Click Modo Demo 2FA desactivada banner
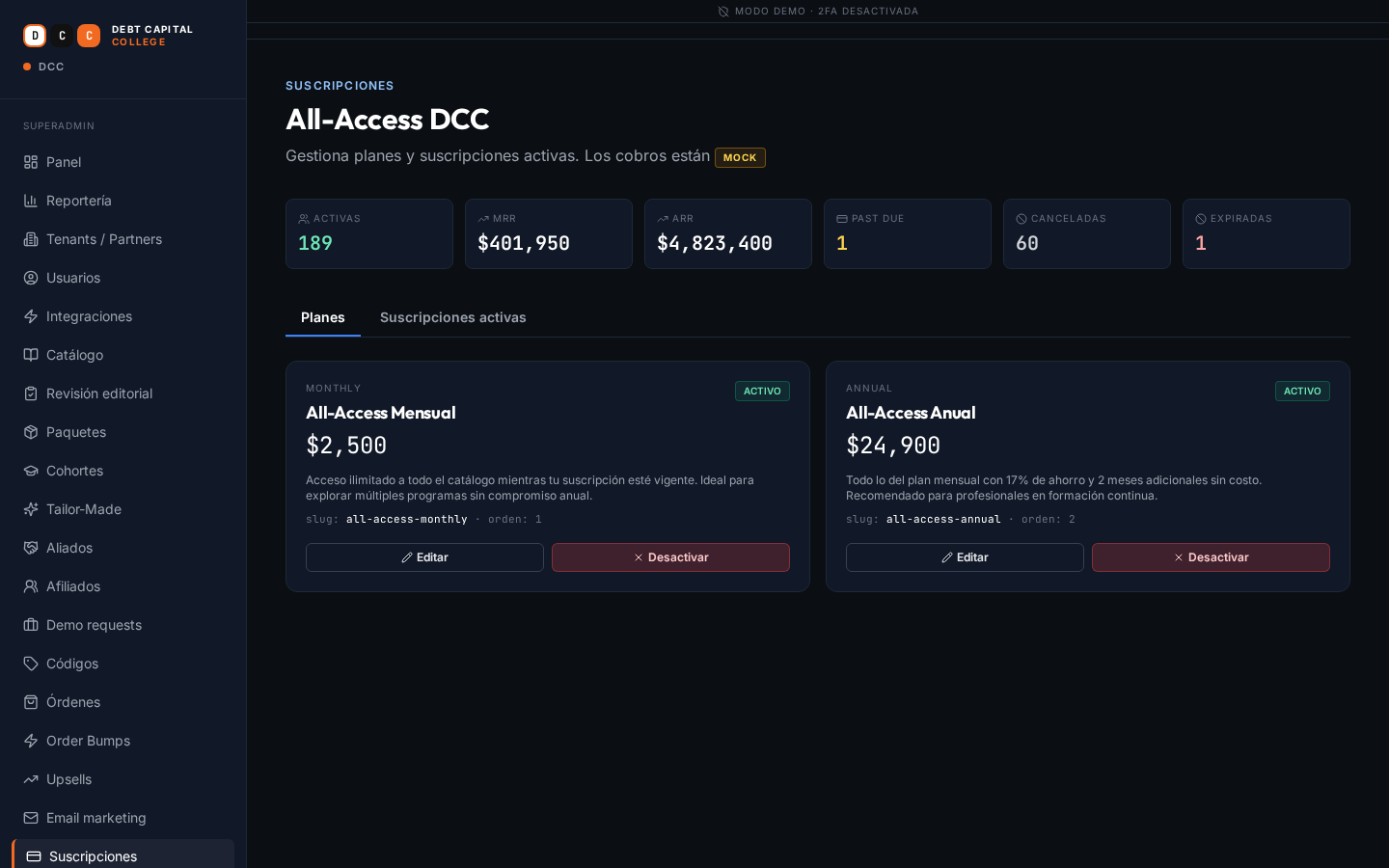Image resolution: width=1389 pixels, height=868 pixels. (x=818, y=12)
